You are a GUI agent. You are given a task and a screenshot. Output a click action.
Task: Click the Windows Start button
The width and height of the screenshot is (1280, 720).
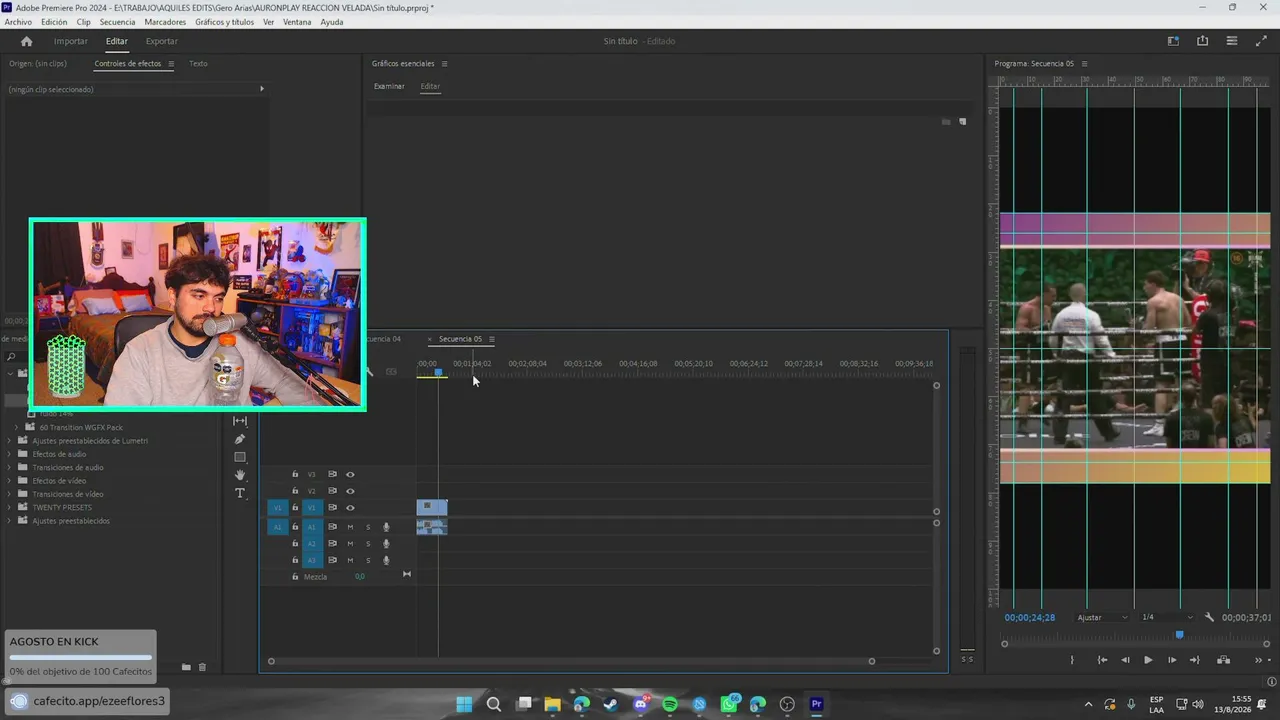point(464,704)
